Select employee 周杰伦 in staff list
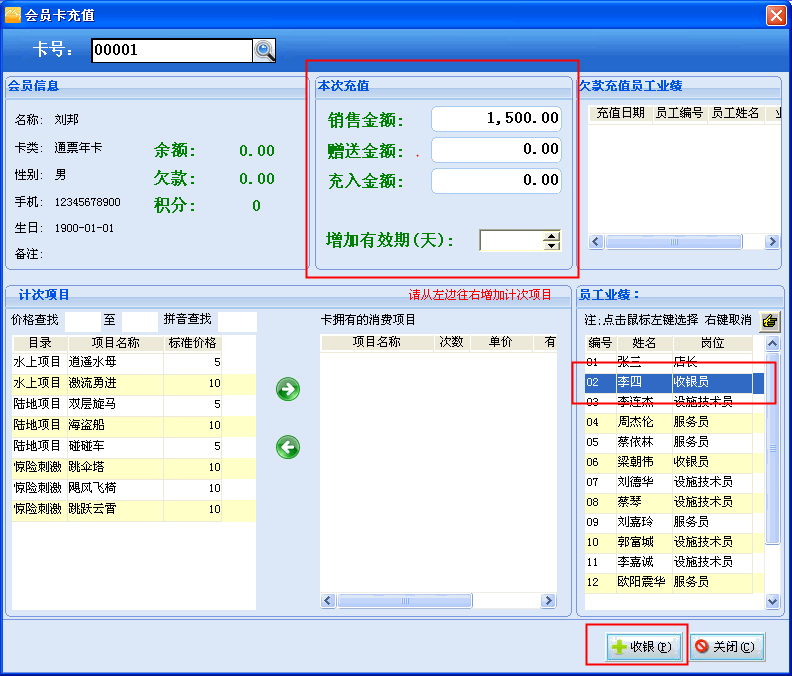This screenshot has width=792, height=676. (668, 422)
